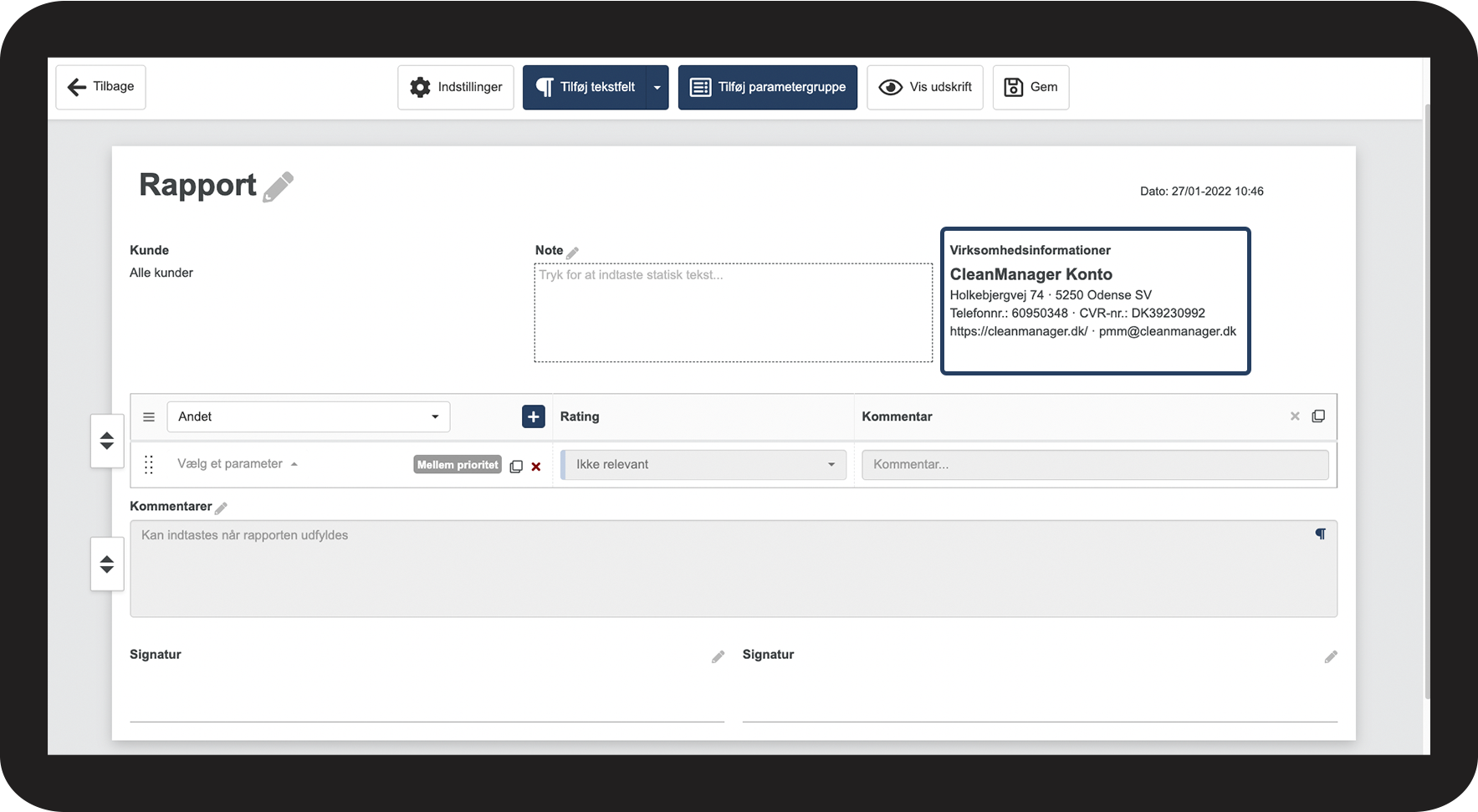This screenshot has width=1478, height=812.
Task: Click the Note static text field
Action: click(734, 313)
